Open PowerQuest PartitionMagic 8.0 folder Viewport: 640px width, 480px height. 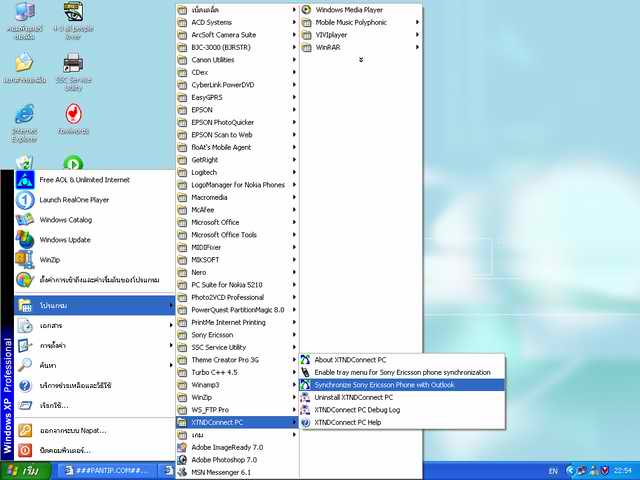(237, 310)
